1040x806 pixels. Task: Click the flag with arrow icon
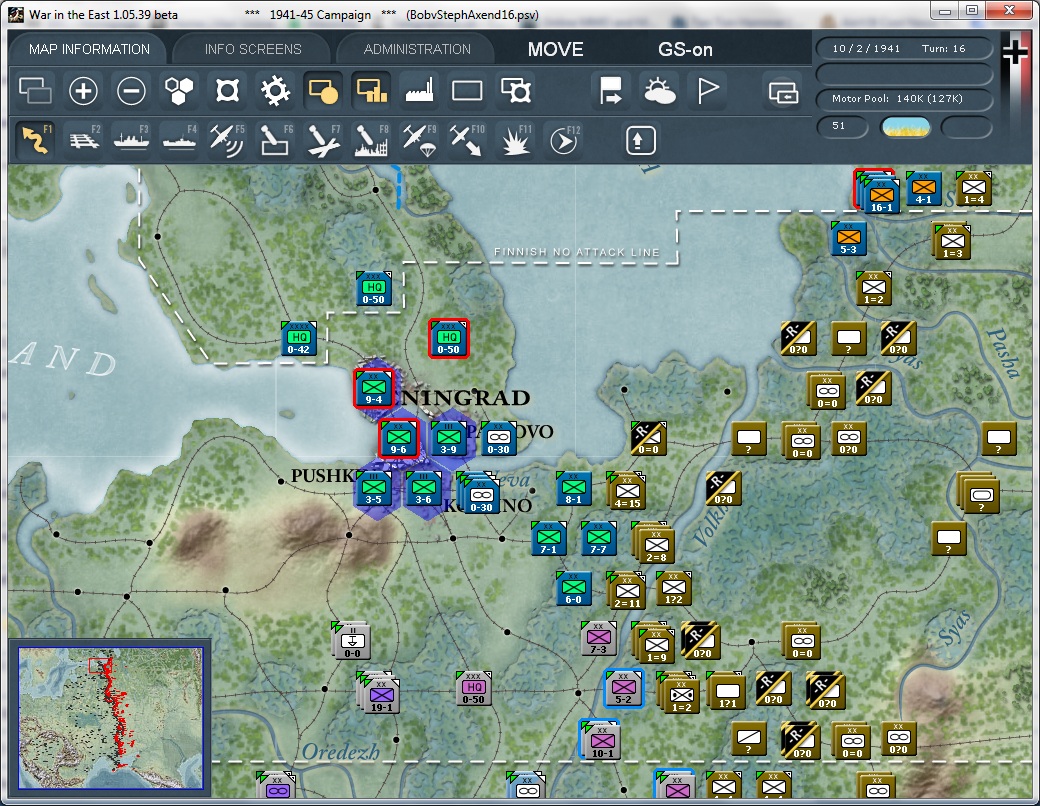pyautogui.click(x=610, y=90)
